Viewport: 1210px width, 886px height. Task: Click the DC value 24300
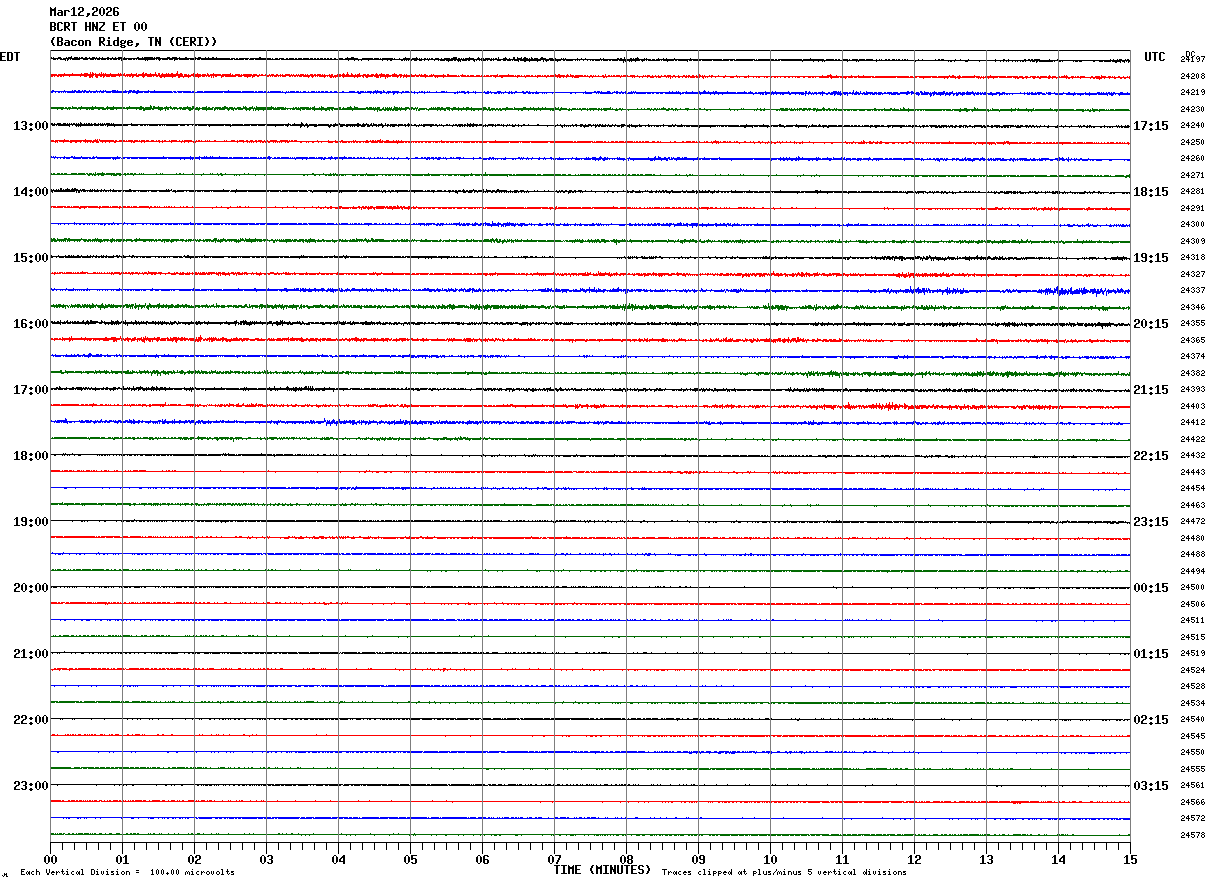1192,224
